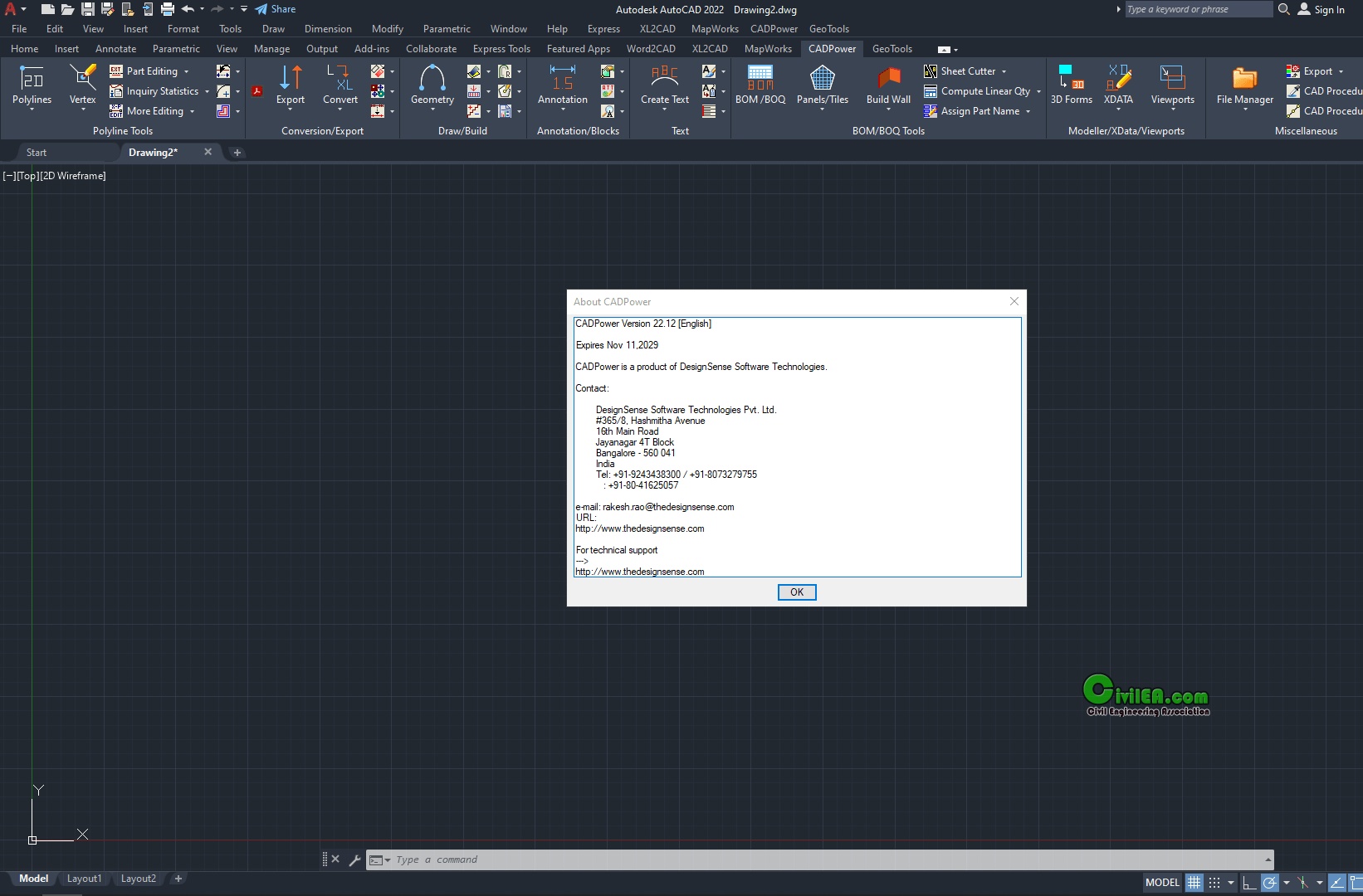Toggle object snap tracking in status bar
This screenshot has height=896, width=1363.
tap(1336, 883)
